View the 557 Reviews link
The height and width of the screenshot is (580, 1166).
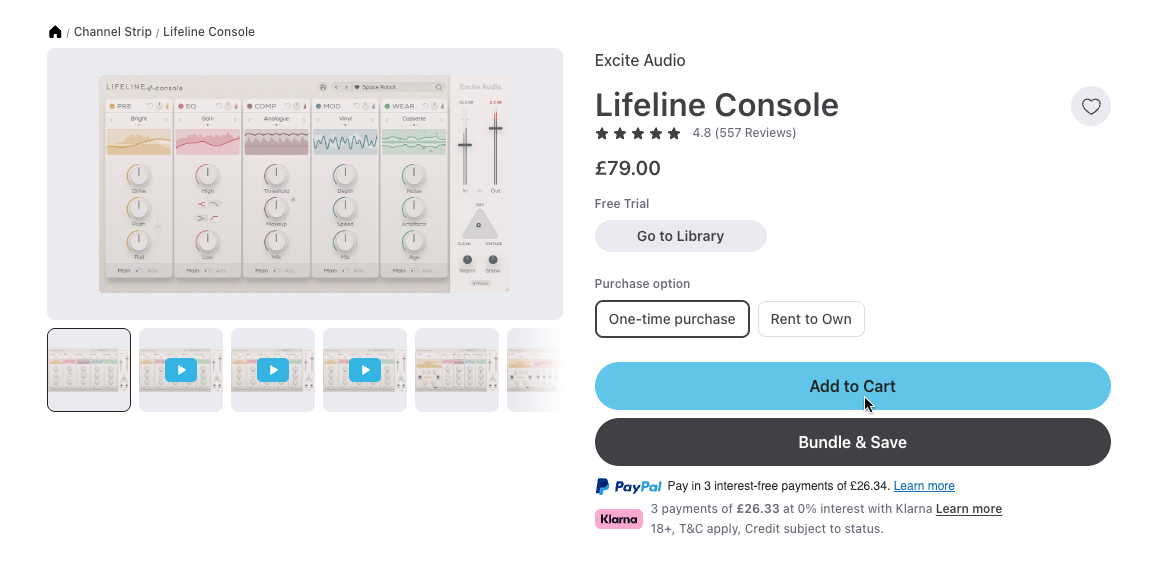pyautogui.click(x=755, y=133)
